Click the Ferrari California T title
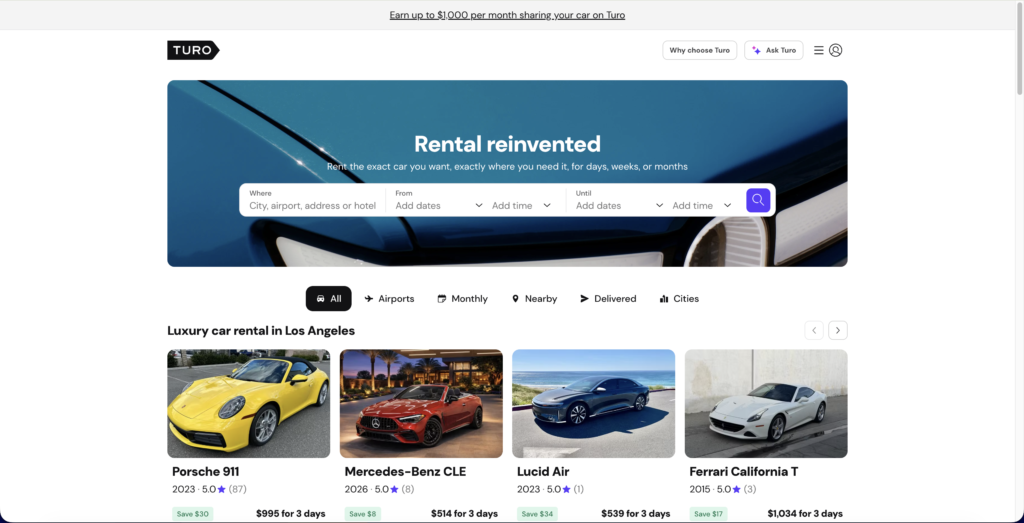Screen dimensions: 1024x523 (x=744, y=471)
